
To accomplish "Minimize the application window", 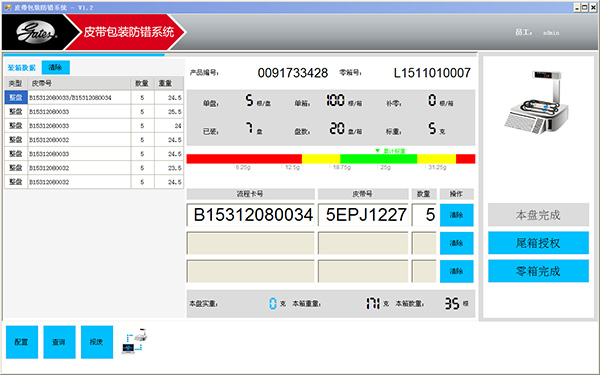I will (577, 7).
